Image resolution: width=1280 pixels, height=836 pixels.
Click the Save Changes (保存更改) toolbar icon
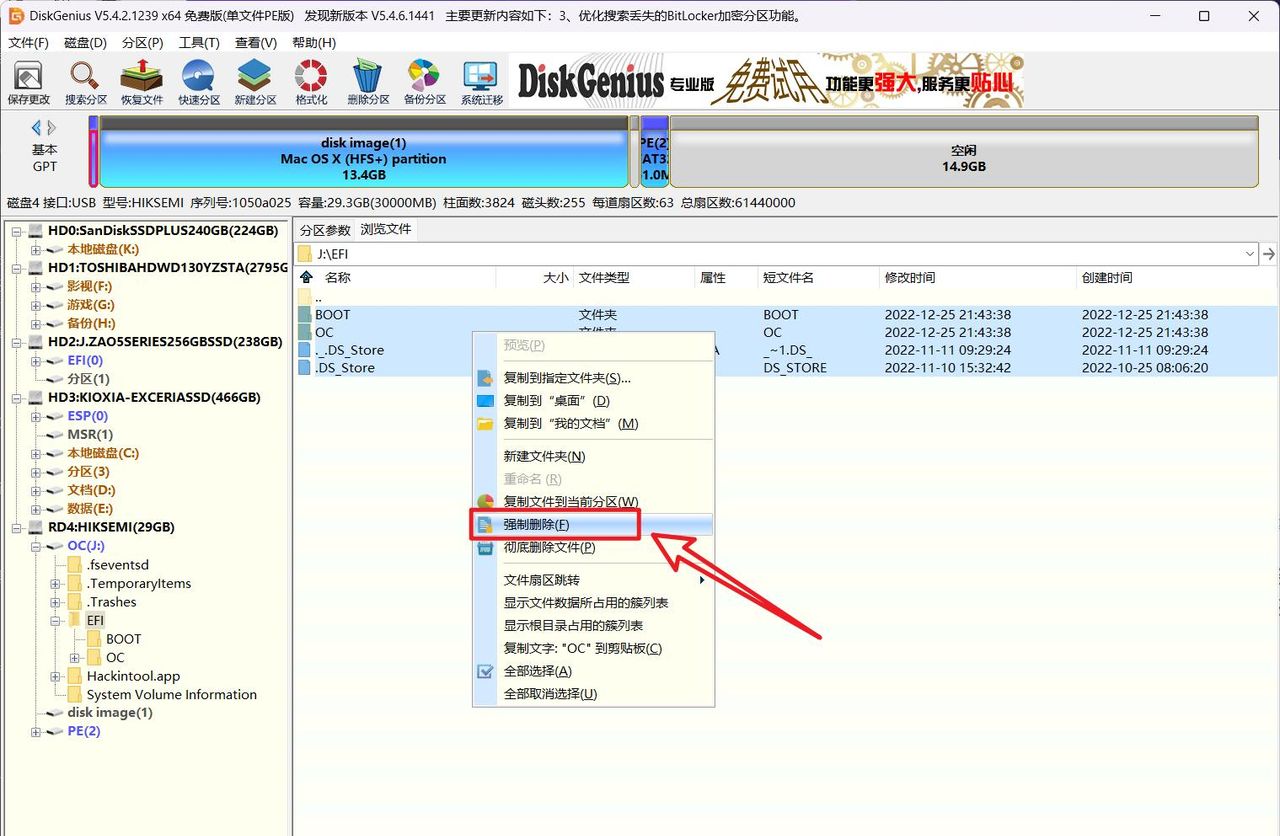[x=28, y=83]
